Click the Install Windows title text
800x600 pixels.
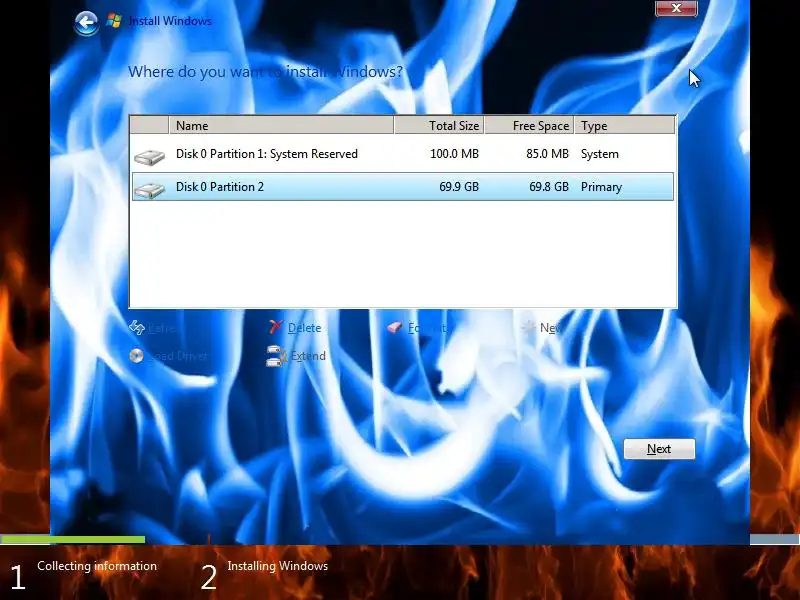(x=170, y=21)
